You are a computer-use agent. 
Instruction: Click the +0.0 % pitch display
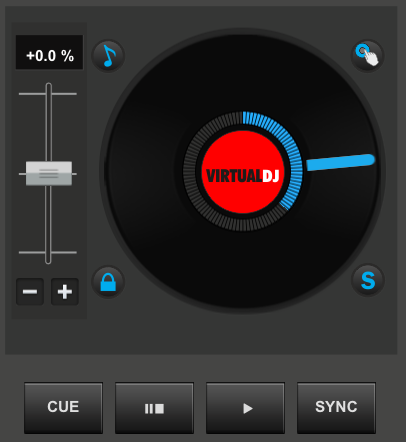pyautogui.click(x=49, y=52)
